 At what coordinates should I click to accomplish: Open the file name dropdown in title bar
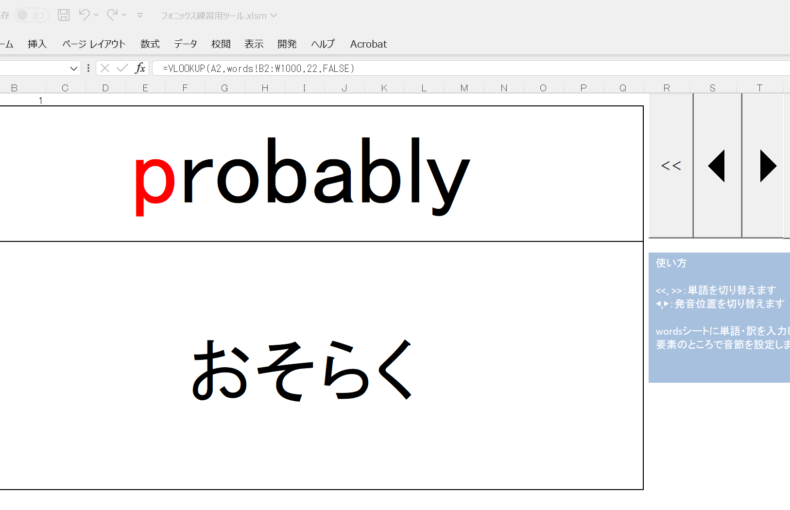274,16
